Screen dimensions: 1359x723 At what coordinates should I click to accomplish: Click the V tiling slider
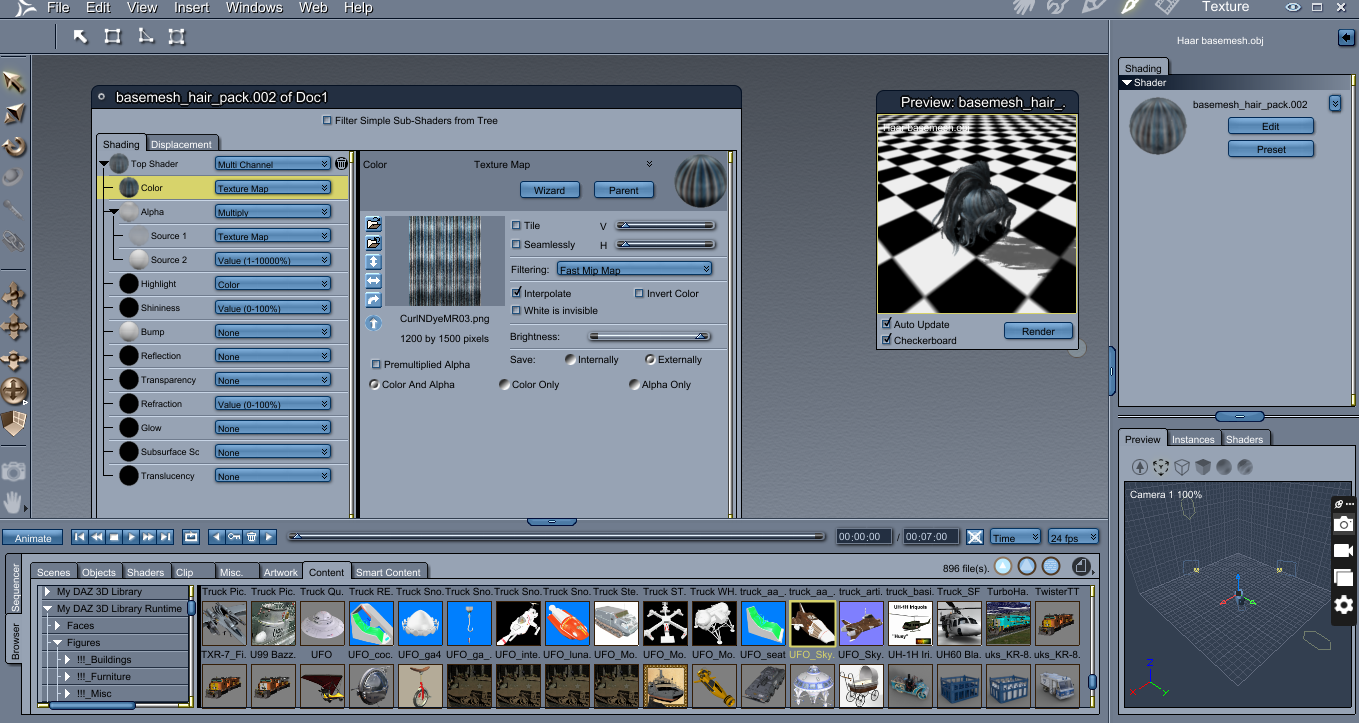(666, 226)
